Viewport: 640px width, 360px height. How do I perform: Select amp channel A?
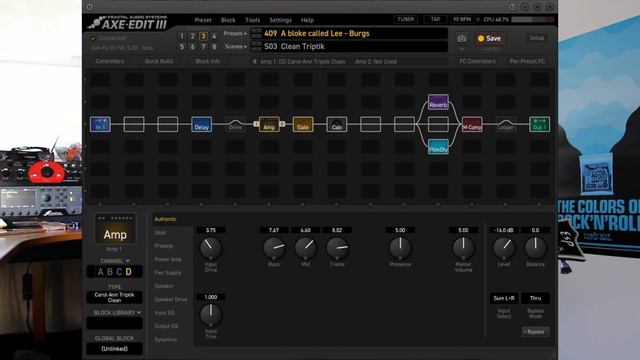pyautogui.click(x=100, y=272)
